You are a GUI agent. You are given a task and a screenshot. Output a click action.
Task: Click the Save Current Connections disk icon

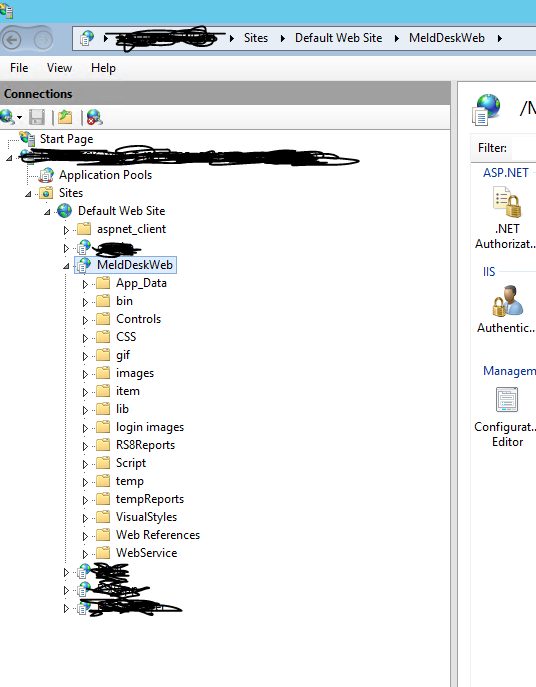(x=37, y=117)
